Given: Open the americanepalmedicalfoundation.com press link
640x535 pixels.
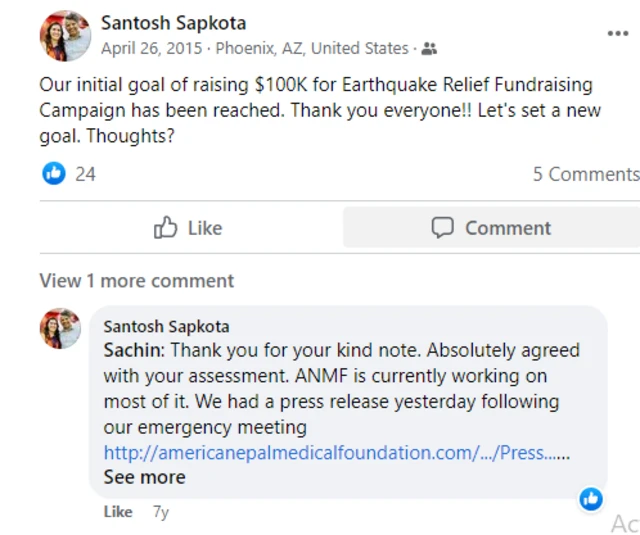Looking at the screenshot, I should (x=336, y=452).
